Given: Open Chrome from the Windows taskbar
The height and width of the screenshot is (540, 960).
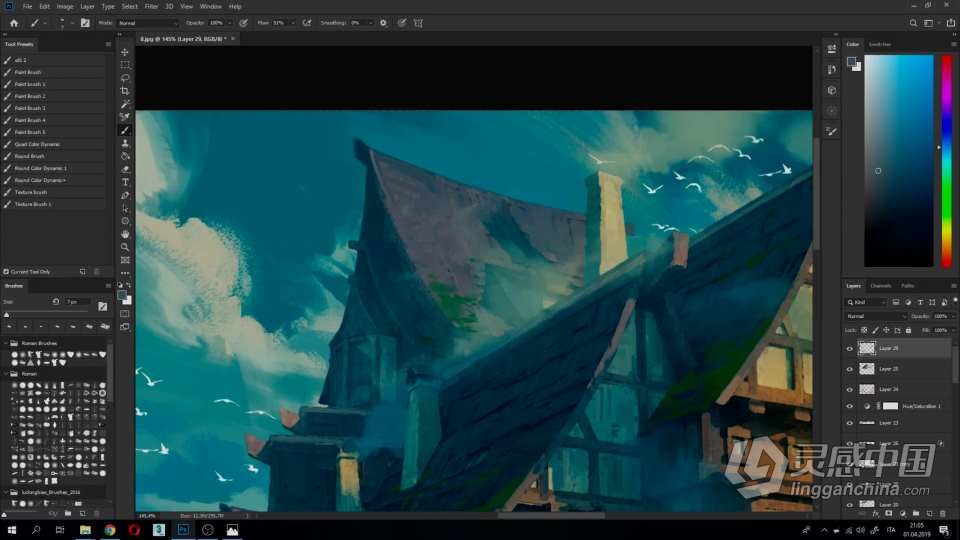Looking at the screenshot, I should pyautogui.click(x=110, y=530).
